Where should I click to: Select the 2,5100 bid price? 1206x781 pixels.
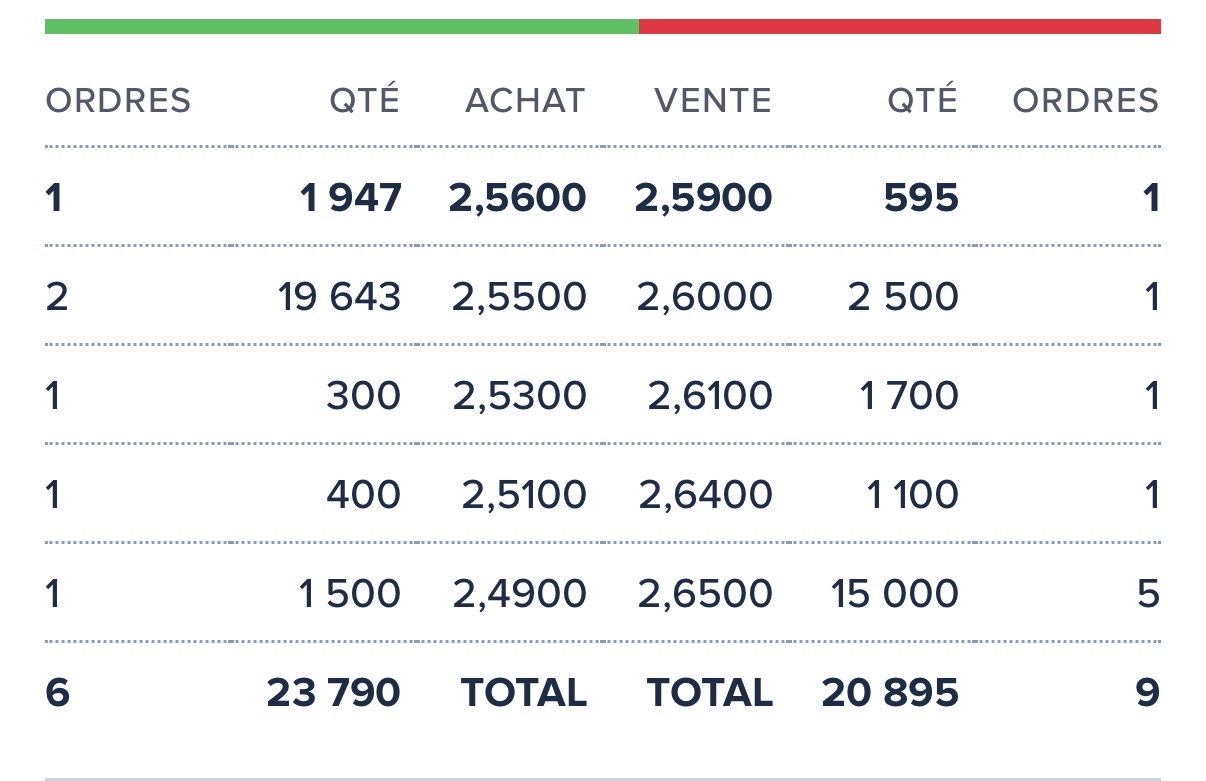[x=524, y=495]
